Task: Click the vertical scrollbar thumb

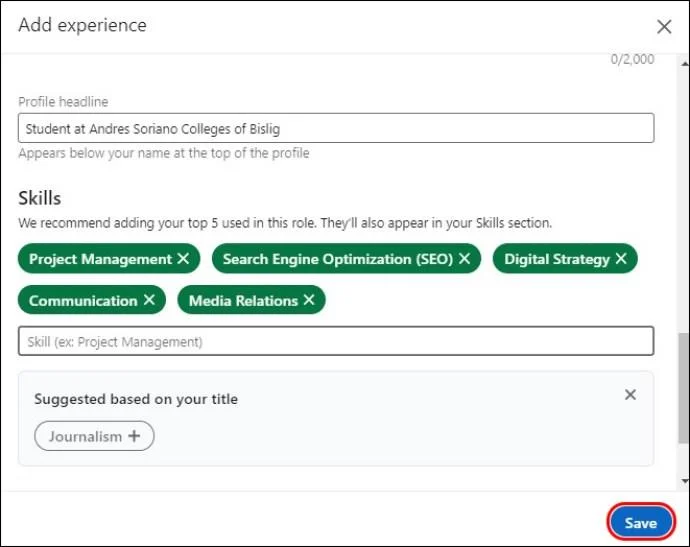Action: tap(684, 388)
